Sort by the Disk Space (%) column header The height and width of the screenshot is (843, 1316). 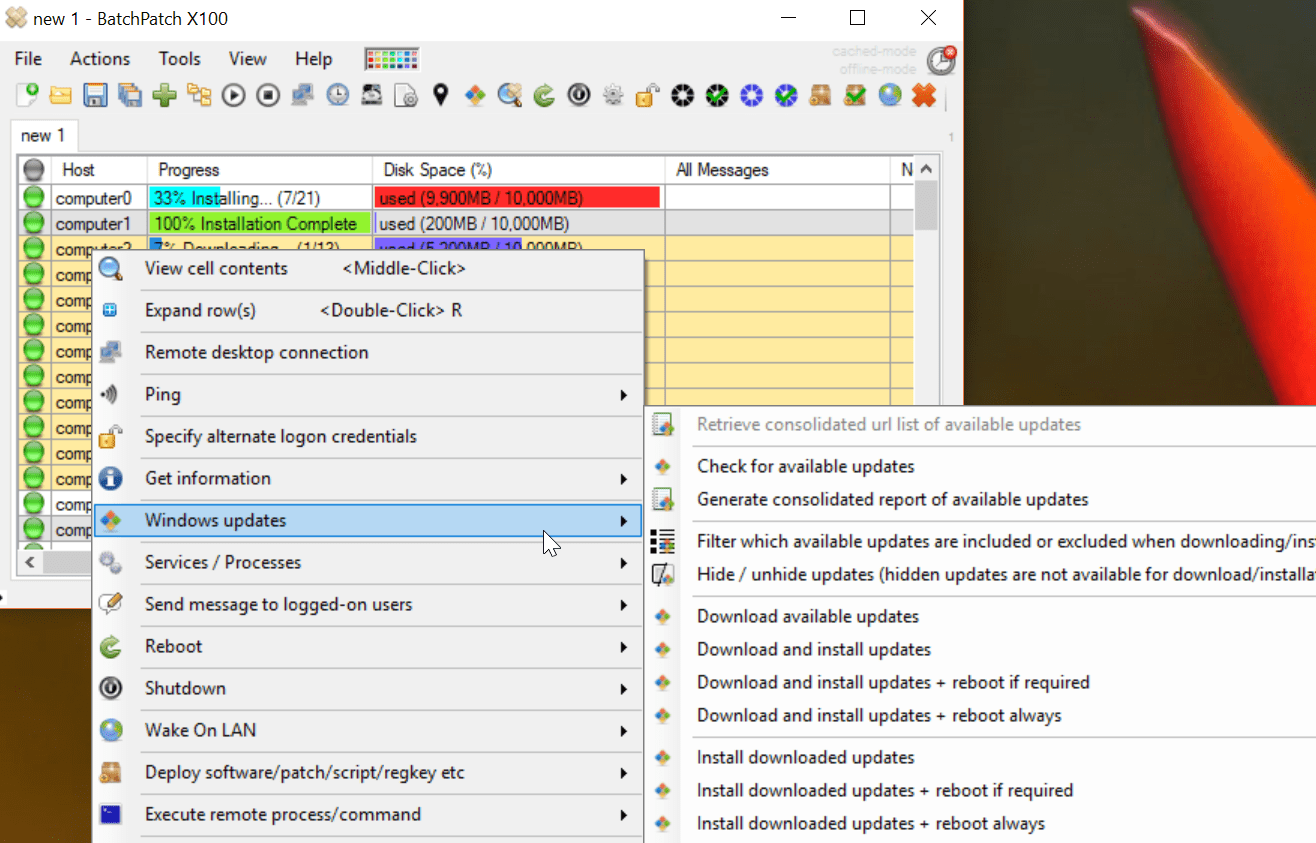tap(519, 170)
